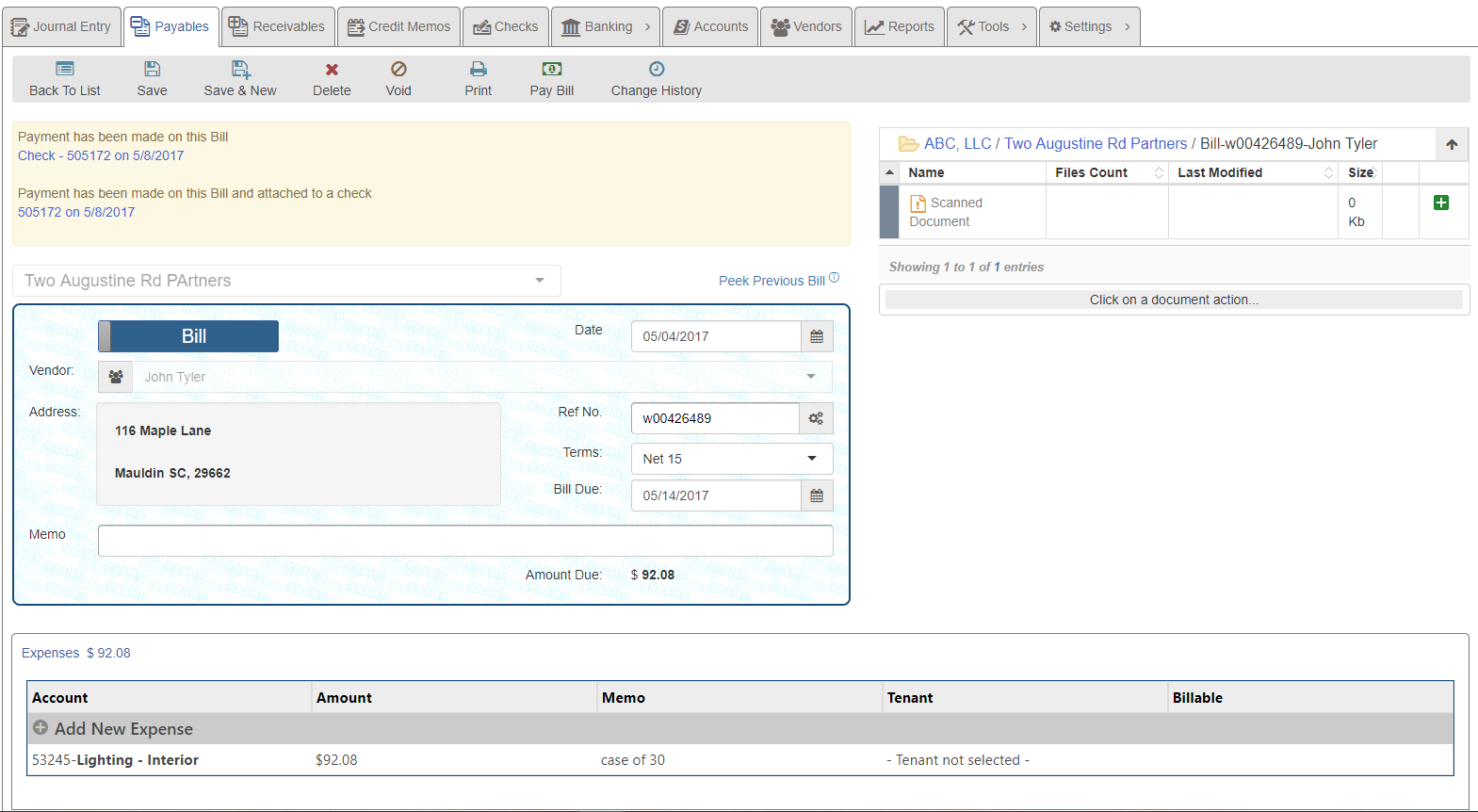Click into the Memo input field
The width and height of the screenshot is (1478, 812).
pos(465,541)
